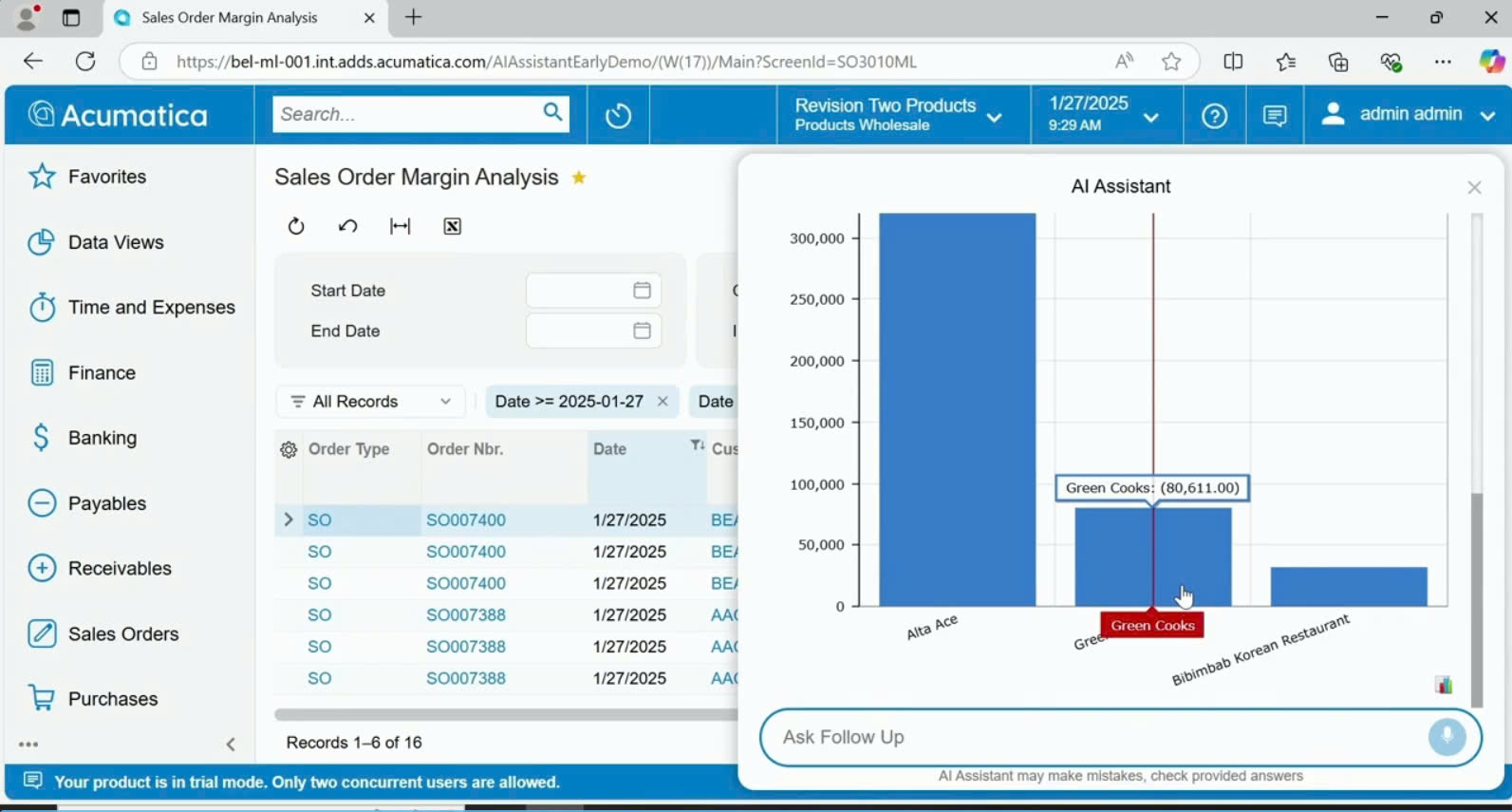
Task: Open browser Settings and more menu
Action: (1443, 62)
